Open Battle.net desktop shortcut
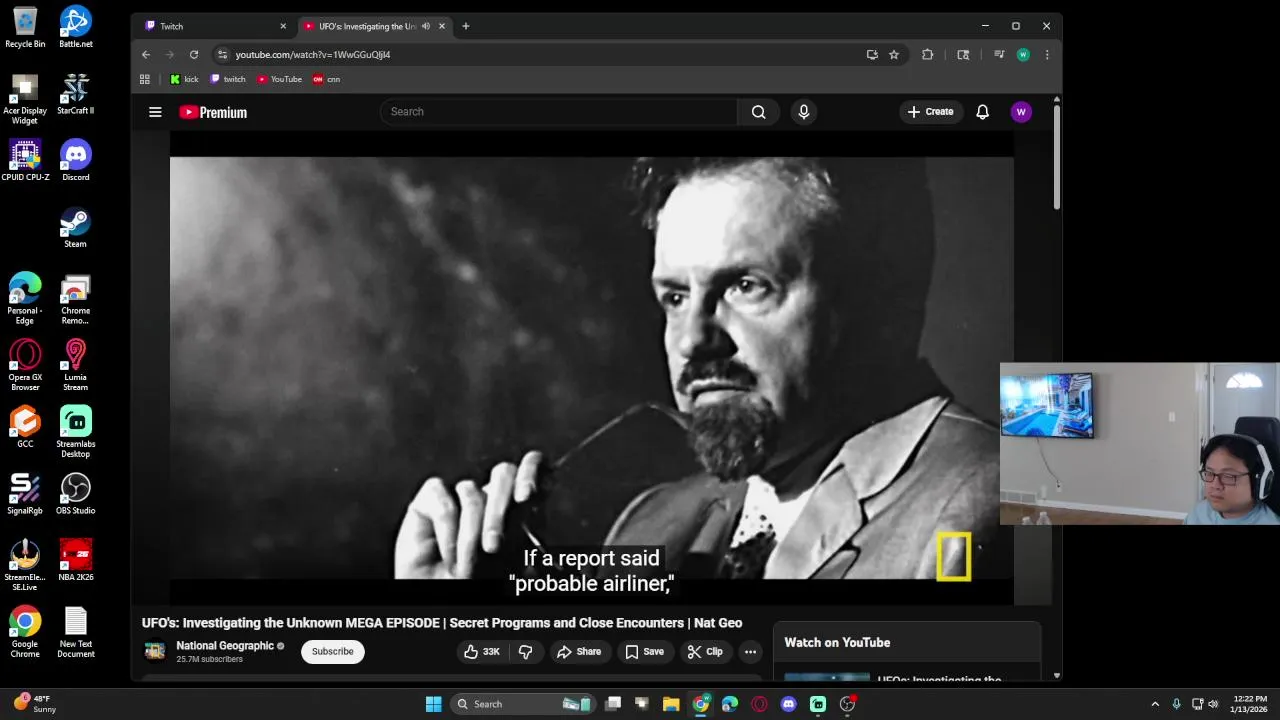The width and height of the screenshot is (1280, 720). tap(76, 28)
